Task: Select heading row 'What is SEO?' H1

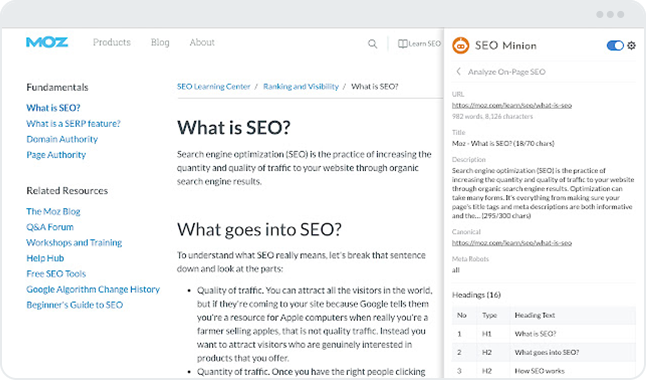Action: 544,334
